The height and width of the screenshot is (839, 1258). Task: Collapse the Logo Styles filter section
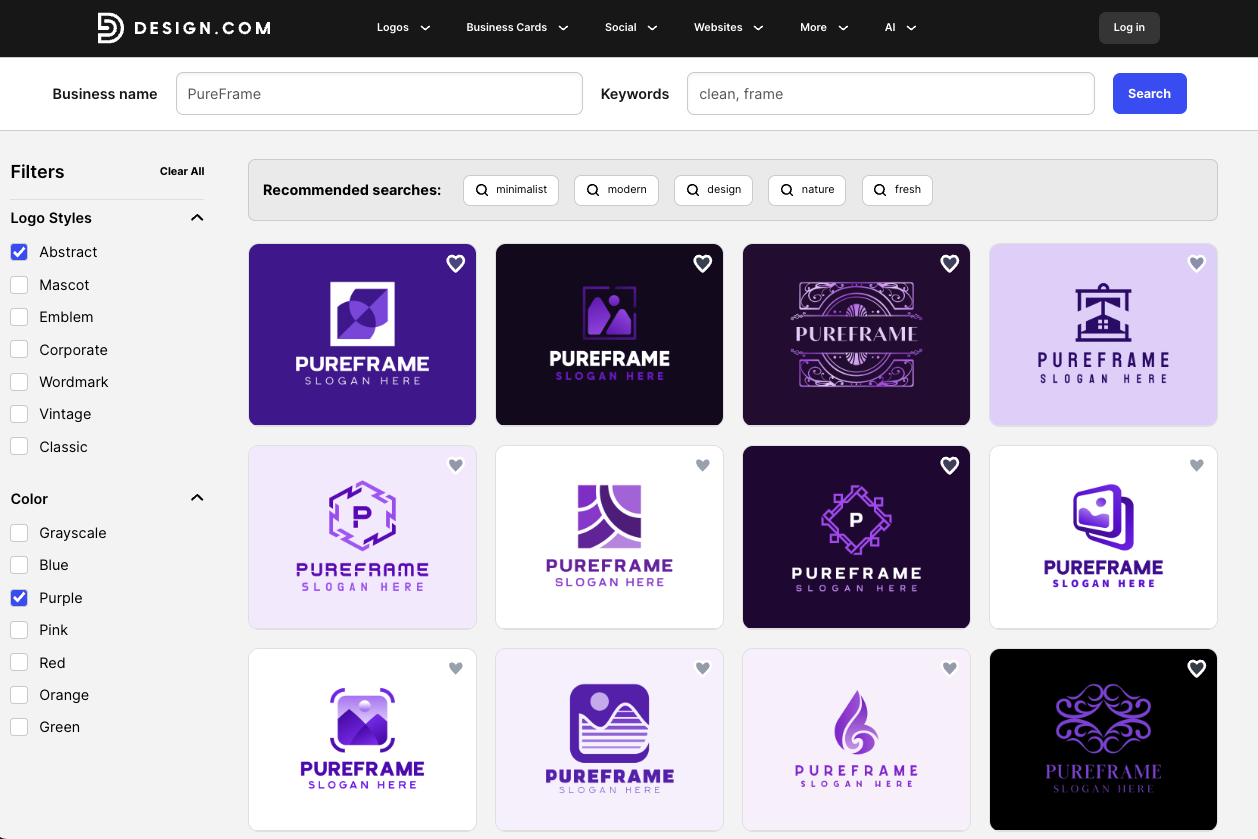coord(197,218)
